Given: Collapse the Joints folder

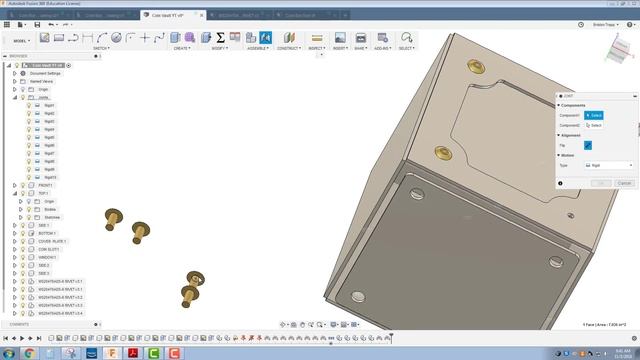Looking at the screenshot, I should coord(15,97).
